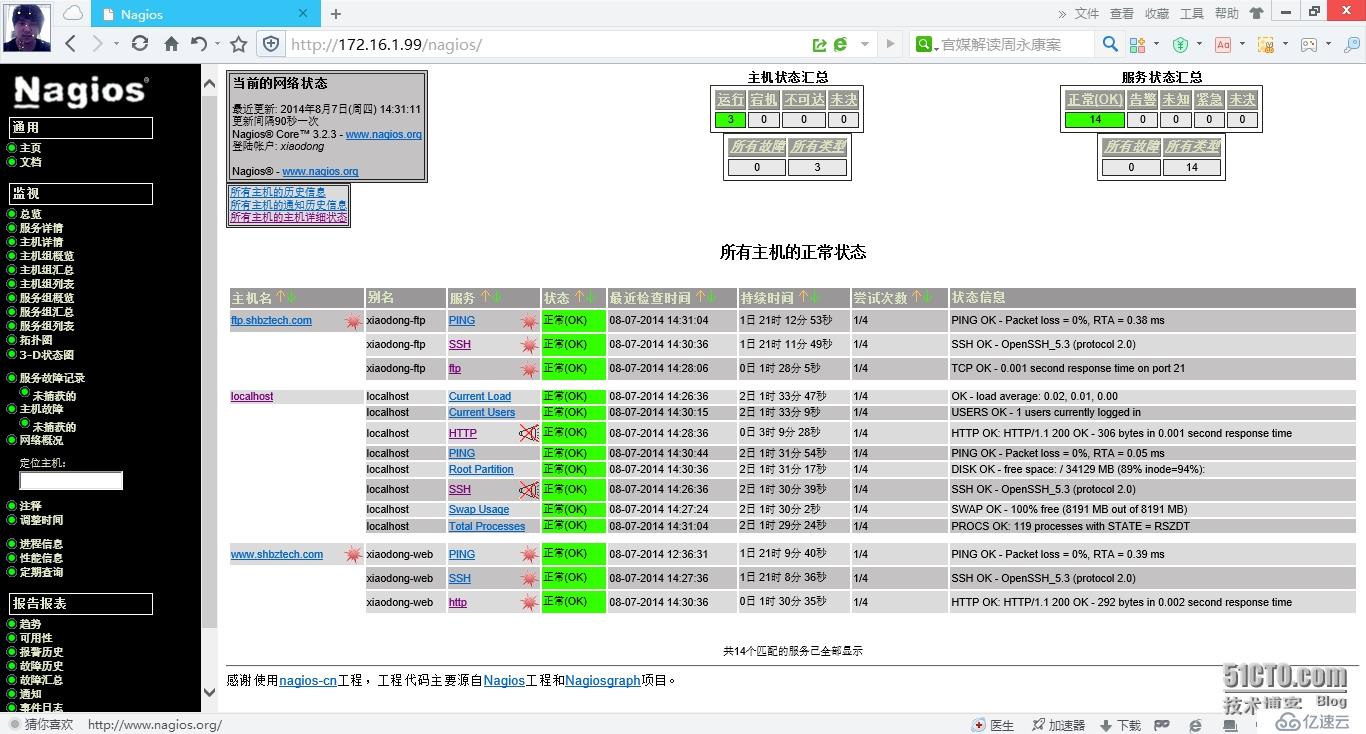
Task: Open the 查看 menu
Action: [x=1122, y=14]
